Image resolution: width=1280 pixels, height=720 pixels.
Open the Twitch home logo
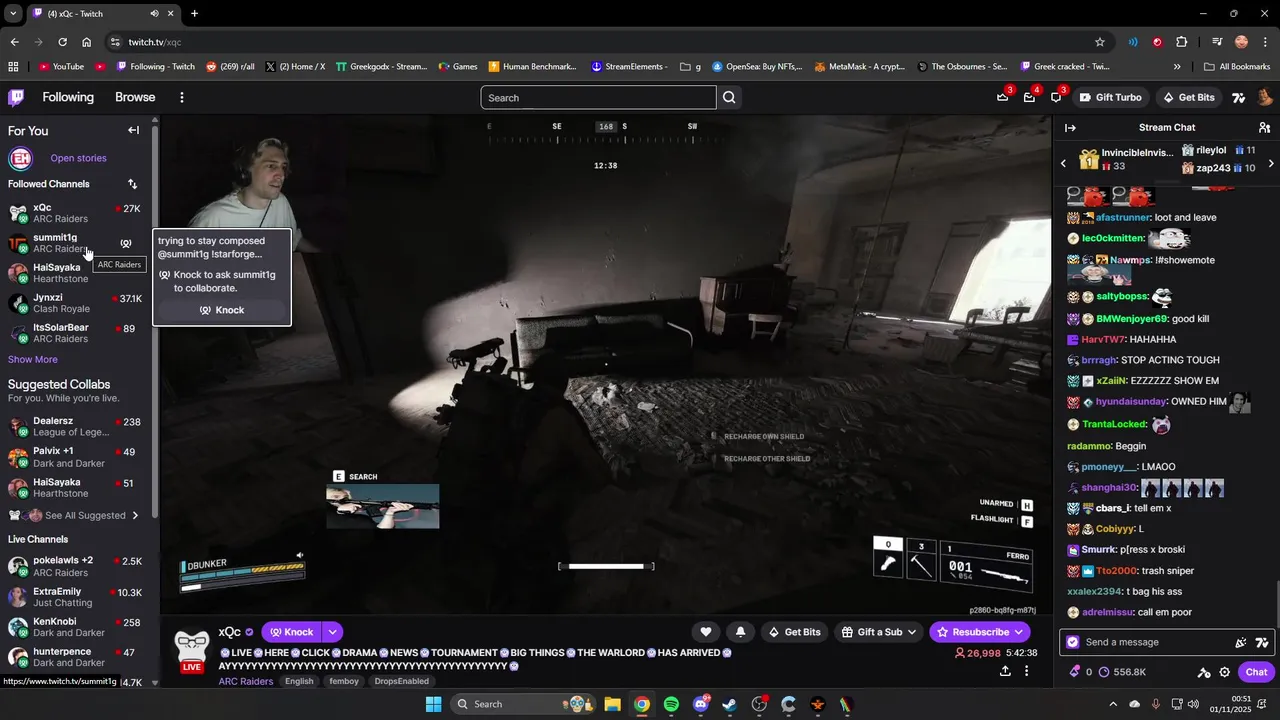(16, 97)
